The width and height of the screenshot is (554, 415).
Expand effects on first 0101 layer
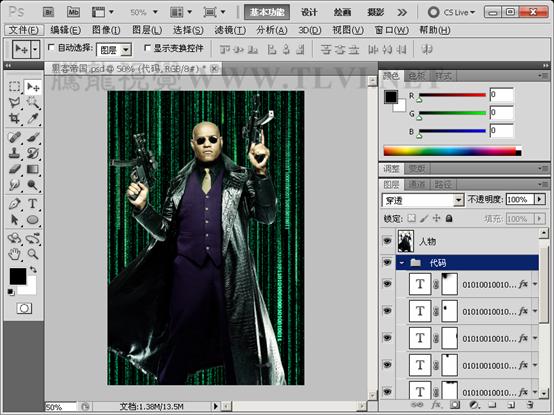pos(535,284)
